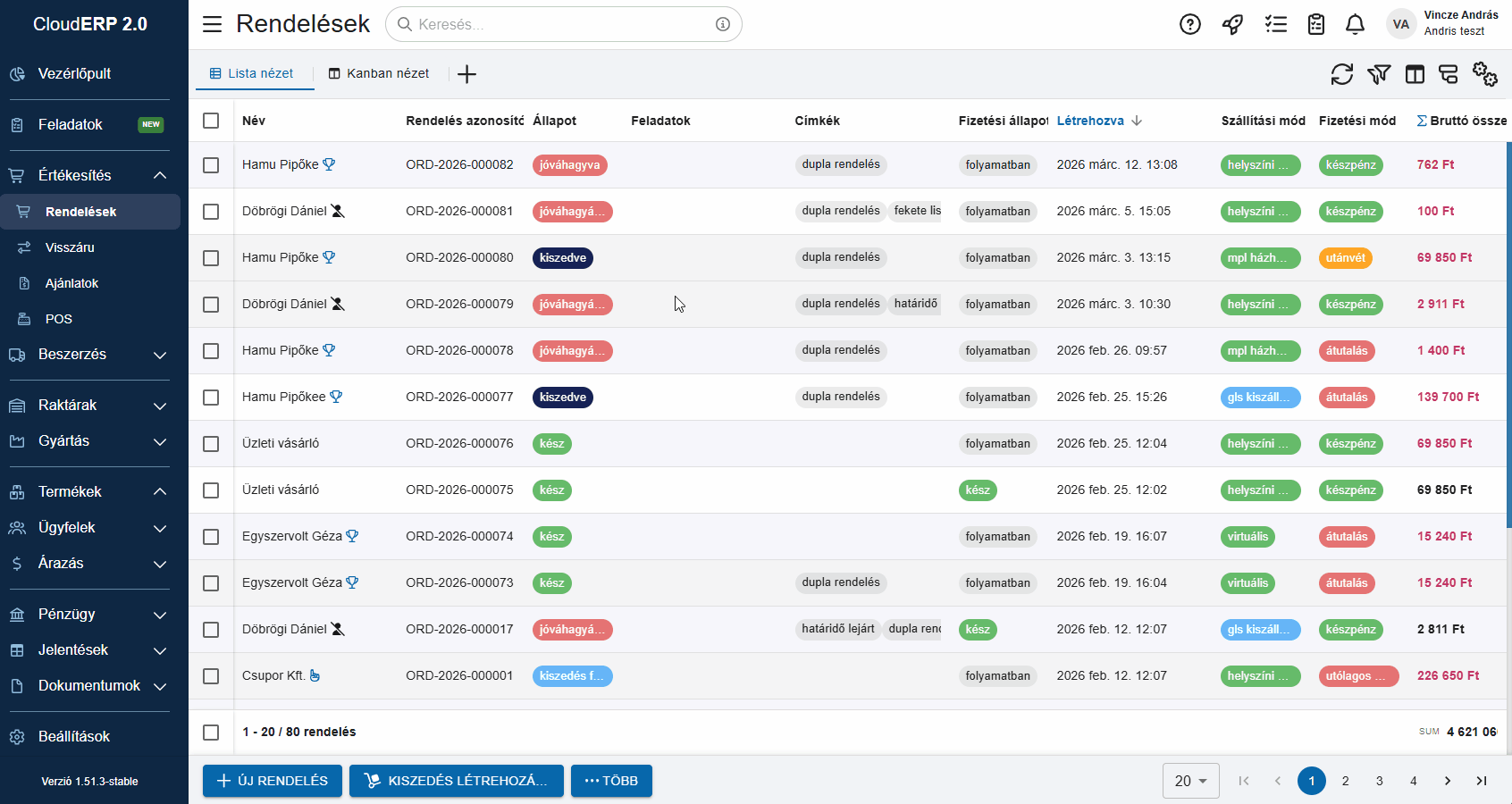Select the checkbox for order ORD-2026-000076
This screenshot has width=1512, height=804.
coord(211,444)
